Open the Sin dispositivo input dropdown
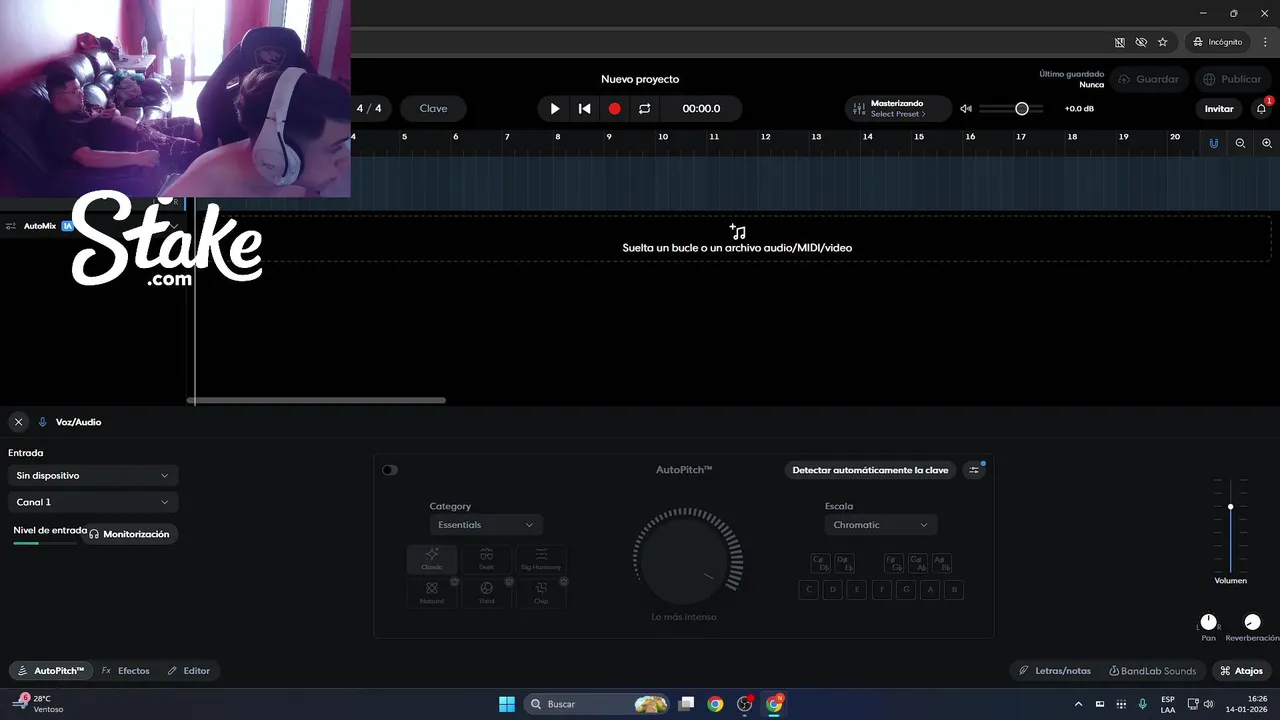Image resolution: width=1280 pixels, height=720 pixels. pyautogui.click(x=93, y=476)
